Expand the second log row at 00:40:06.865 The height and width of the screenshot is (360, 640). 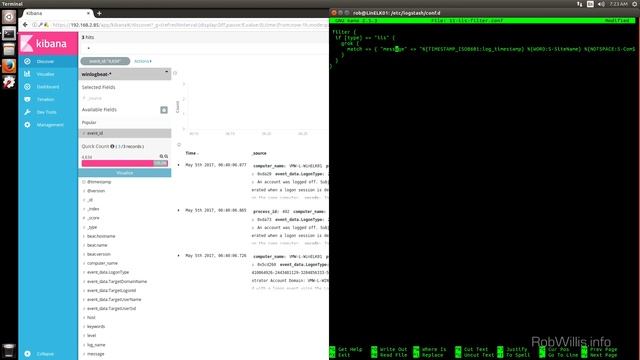click(x=178, y=211)
